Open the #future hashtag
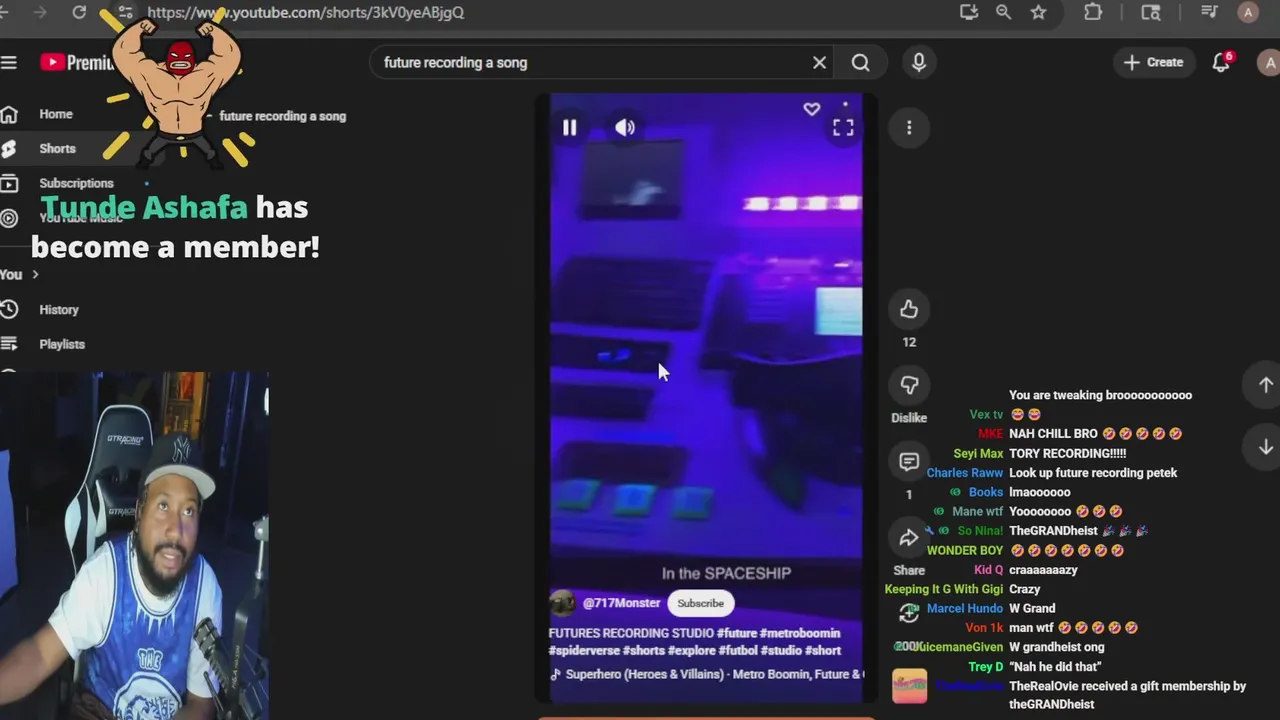 736,633
